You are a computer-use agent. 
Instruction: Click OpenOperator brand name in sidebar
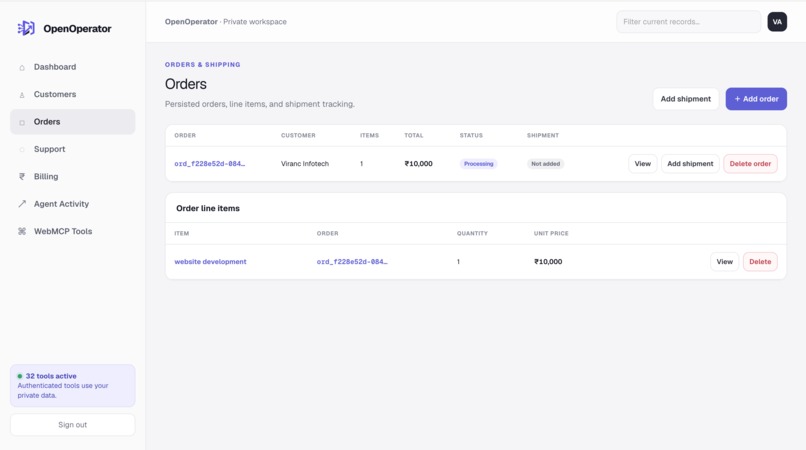[77, 29]
